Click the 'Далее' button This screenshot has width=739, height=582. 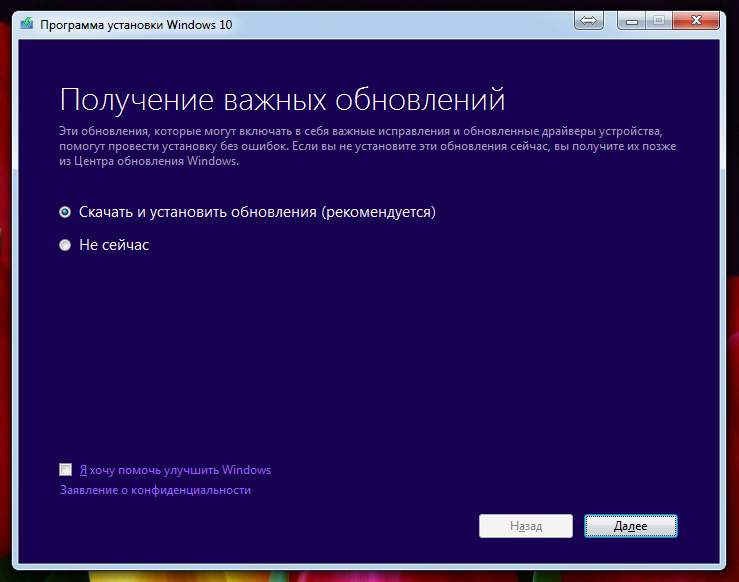tap(631, 526)
